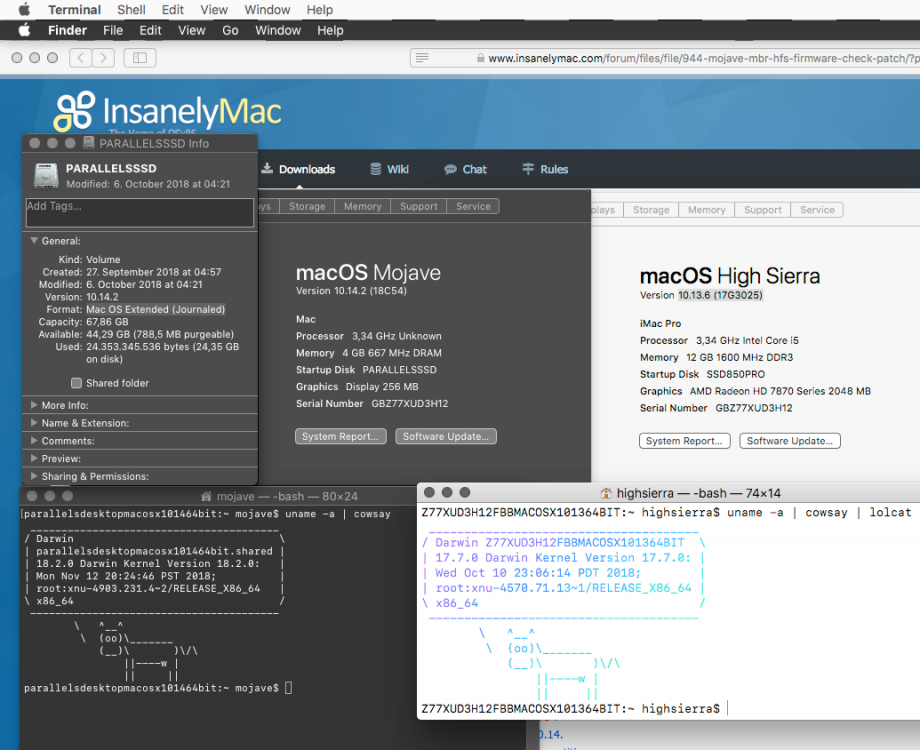920x750 pixels.
Task: Open the Apple menu in Finder menu bar
Action: click(24, 30)
